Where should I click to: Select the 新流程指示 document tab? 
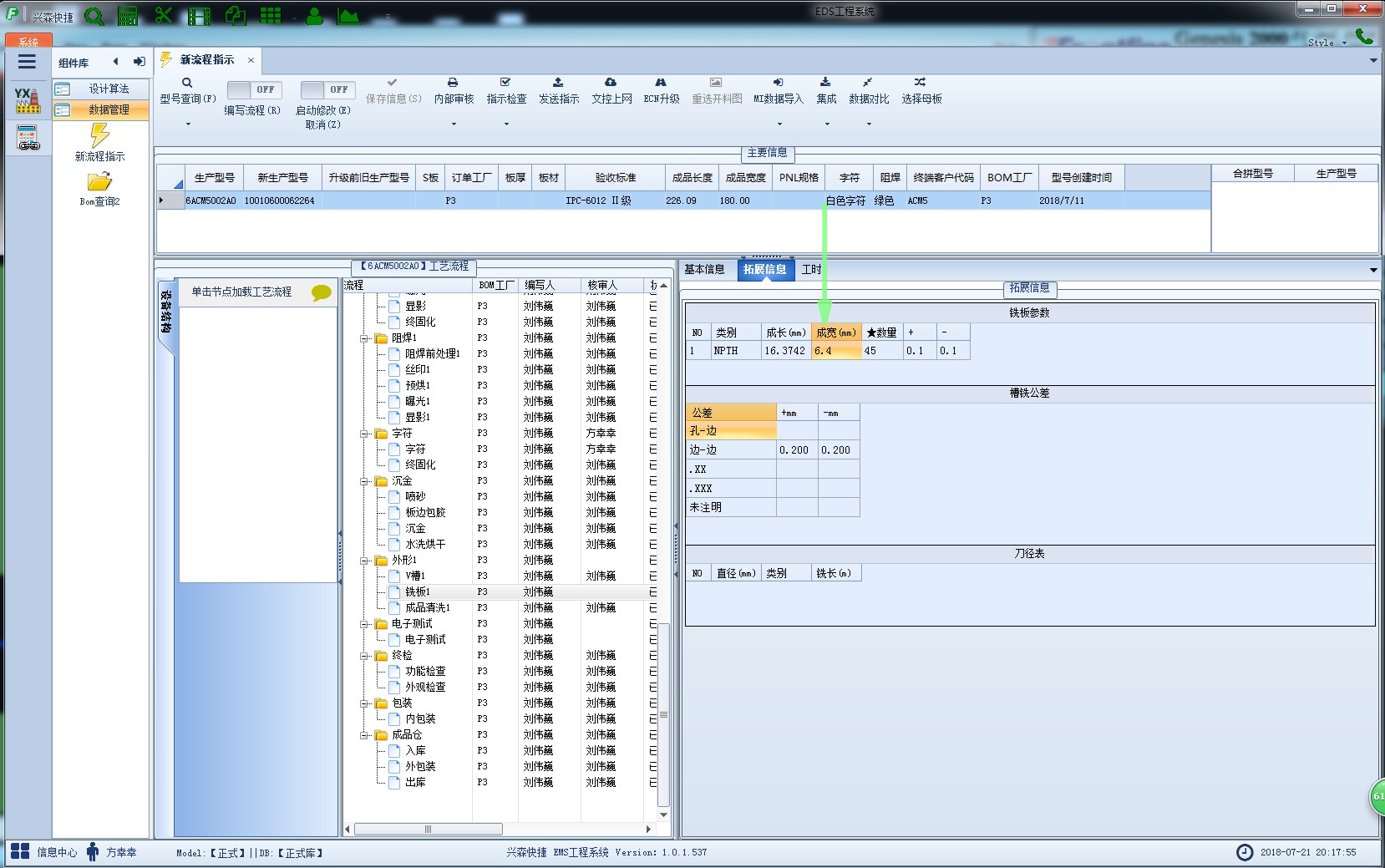point(206,60)
